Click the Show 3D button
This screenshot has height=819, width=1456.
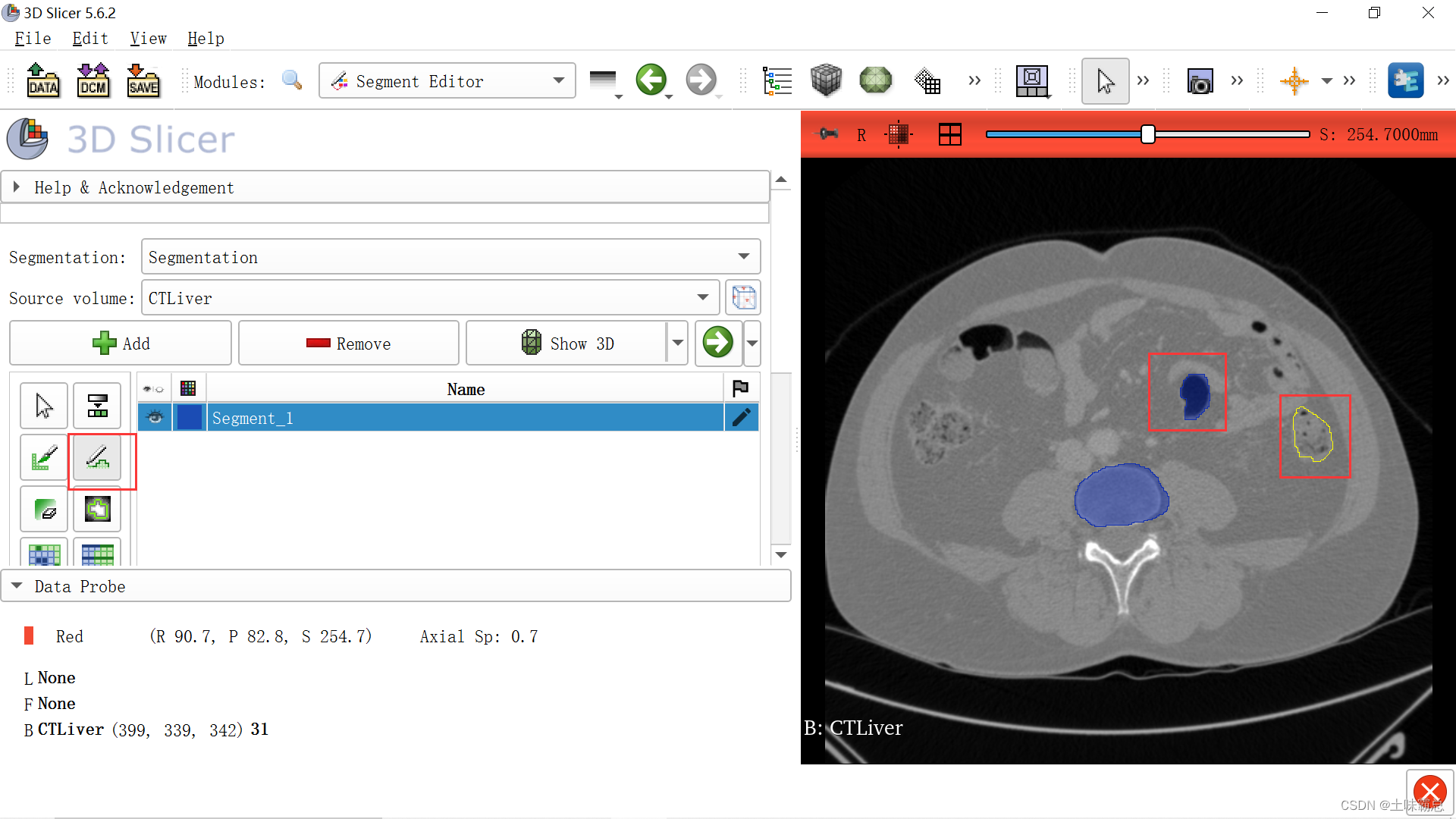[567, 344]
